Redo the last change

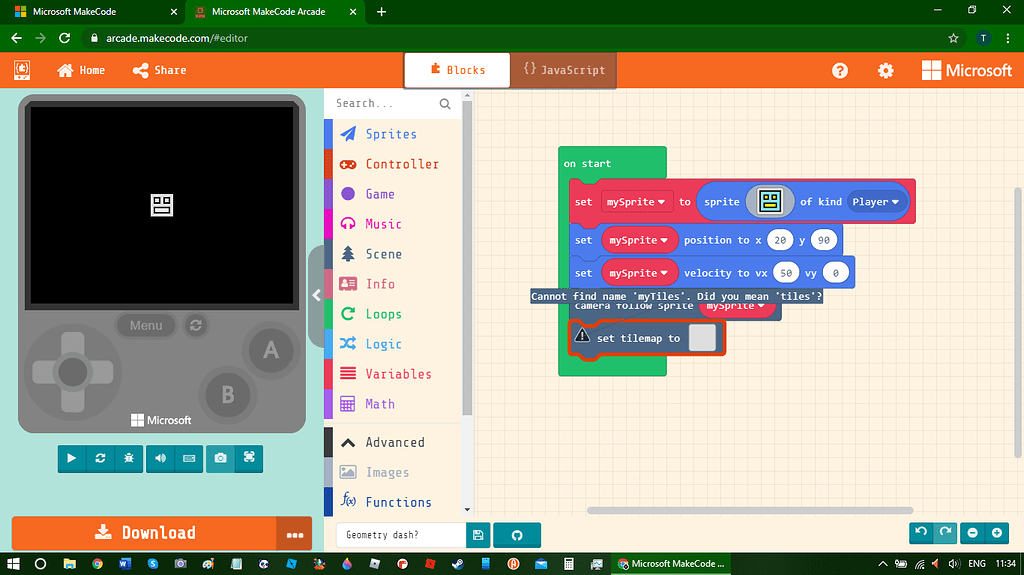click(x=945, y=533)
